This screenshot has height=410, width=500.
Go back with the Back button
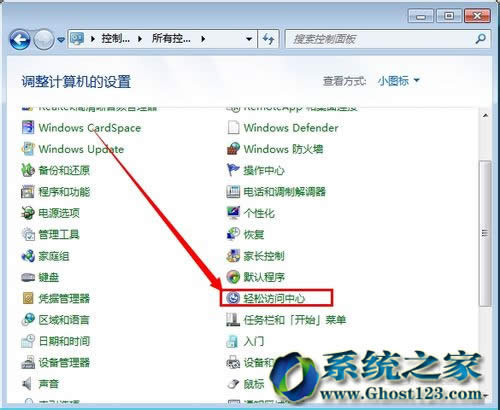coord(20,40)
